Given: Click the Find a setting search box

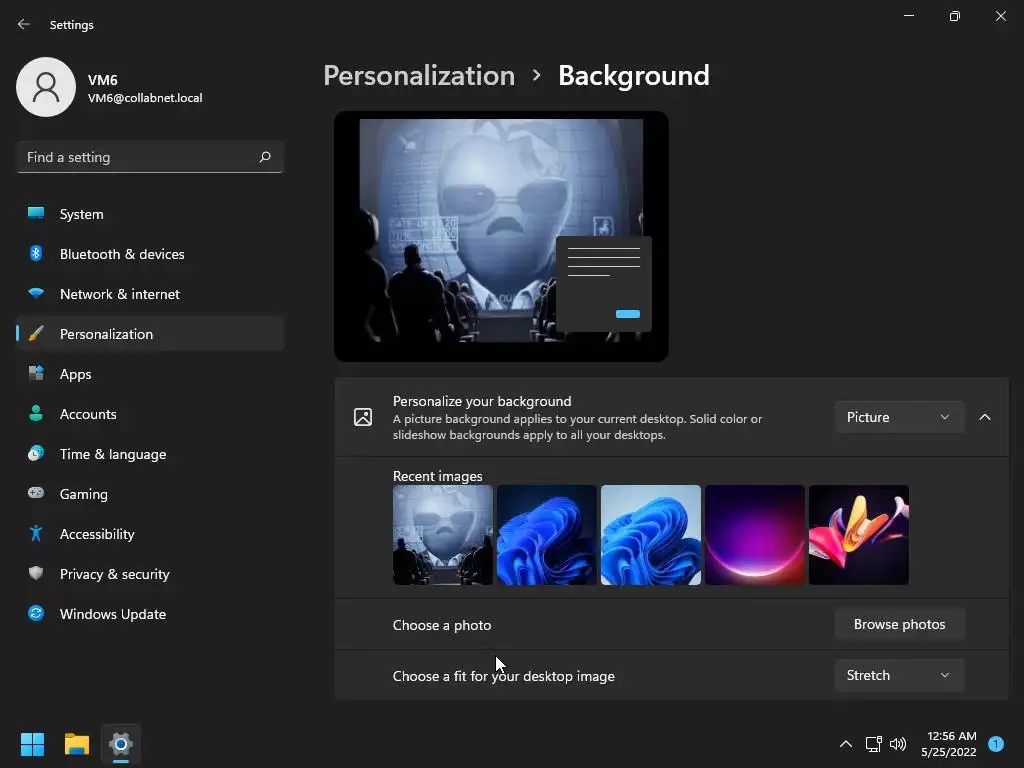Looking at the screenshot, I should 150,157.
